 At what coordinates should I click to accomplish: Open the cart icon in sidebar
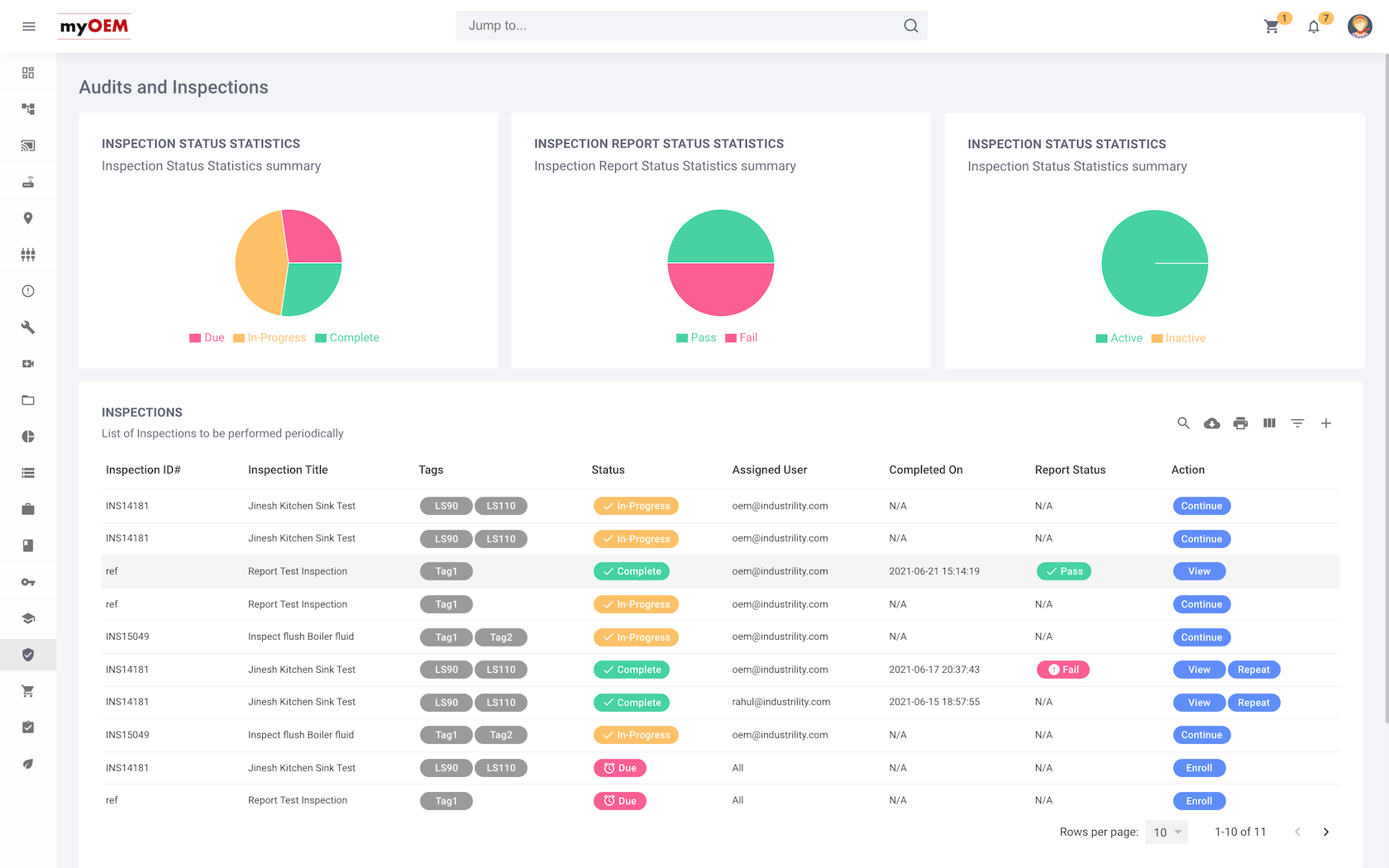click(28, 691)
